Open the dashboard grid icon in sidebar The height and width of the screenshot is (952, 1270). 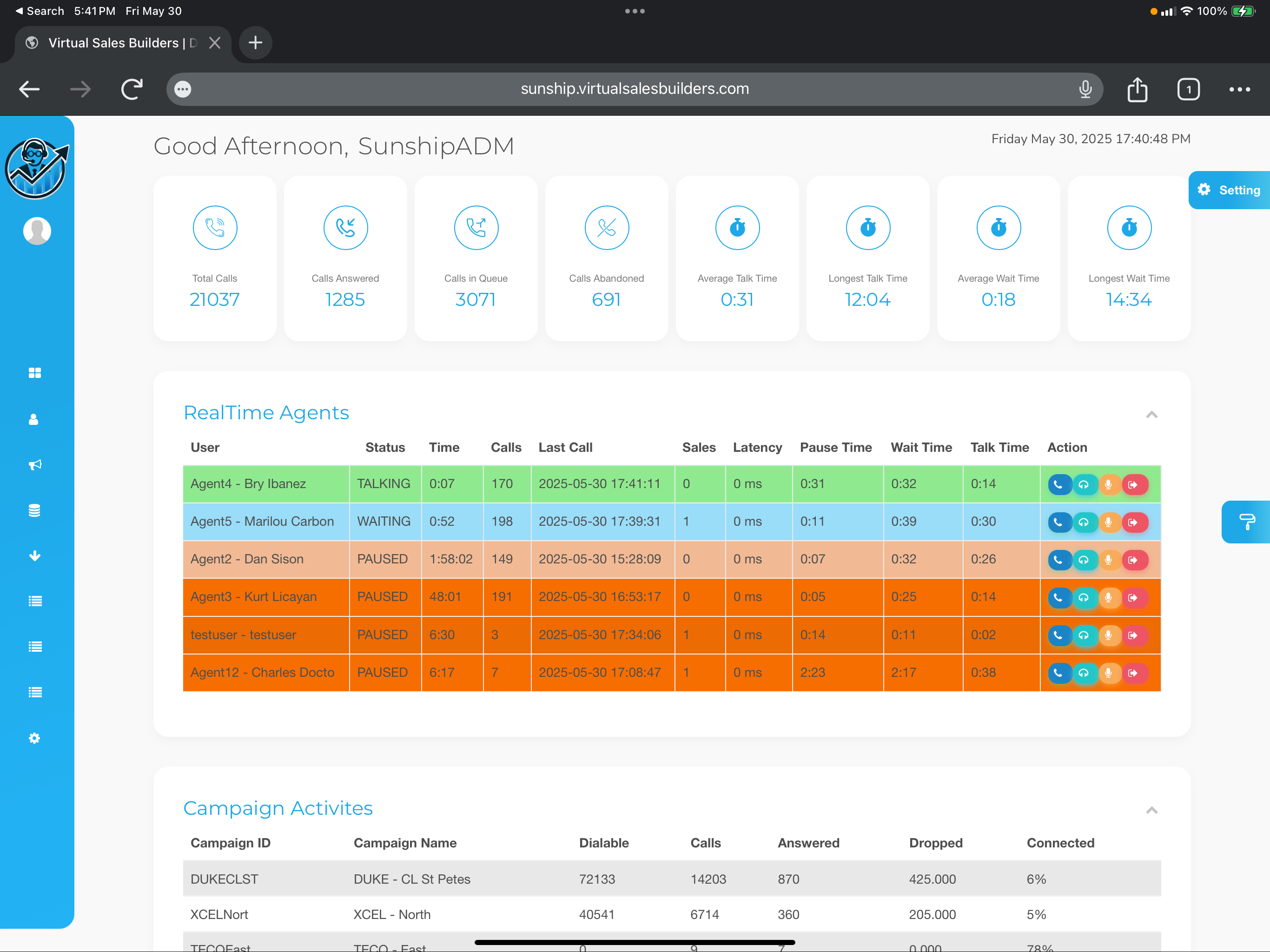point(35,373)
